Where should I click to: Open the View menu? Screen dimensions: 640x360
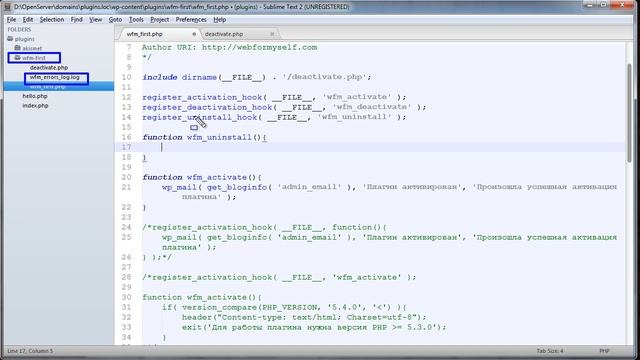pos(96,20)
